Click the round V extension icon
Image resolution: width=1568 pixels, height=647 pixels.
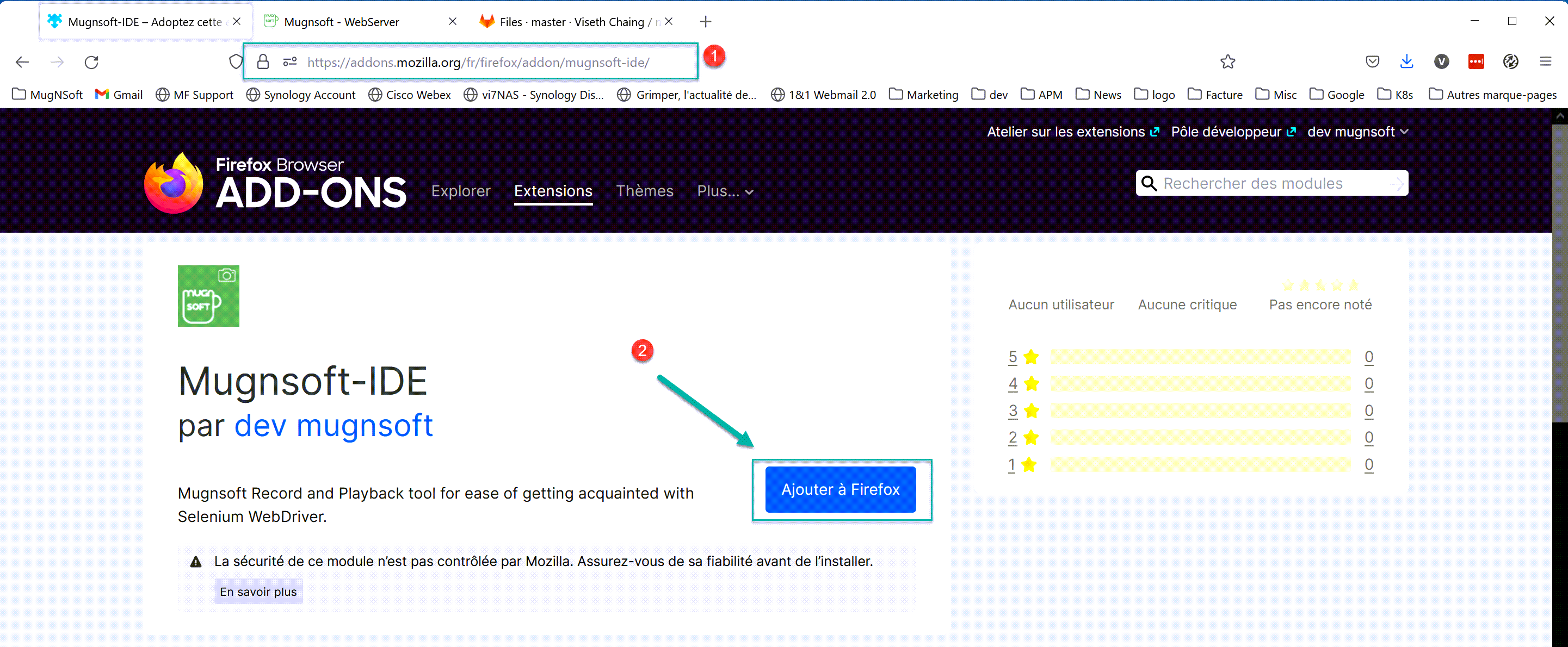click(1441, 61)
